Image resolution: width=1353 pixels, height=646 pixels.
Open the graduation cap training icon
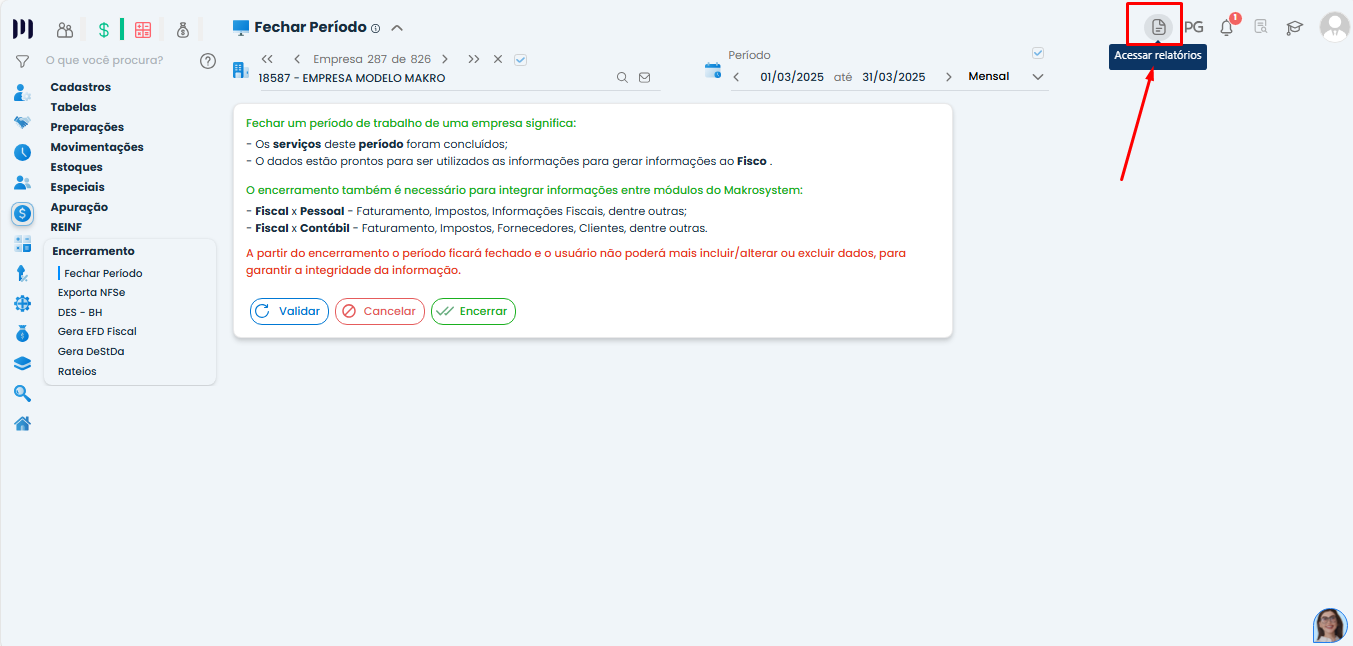[1295, 27]
